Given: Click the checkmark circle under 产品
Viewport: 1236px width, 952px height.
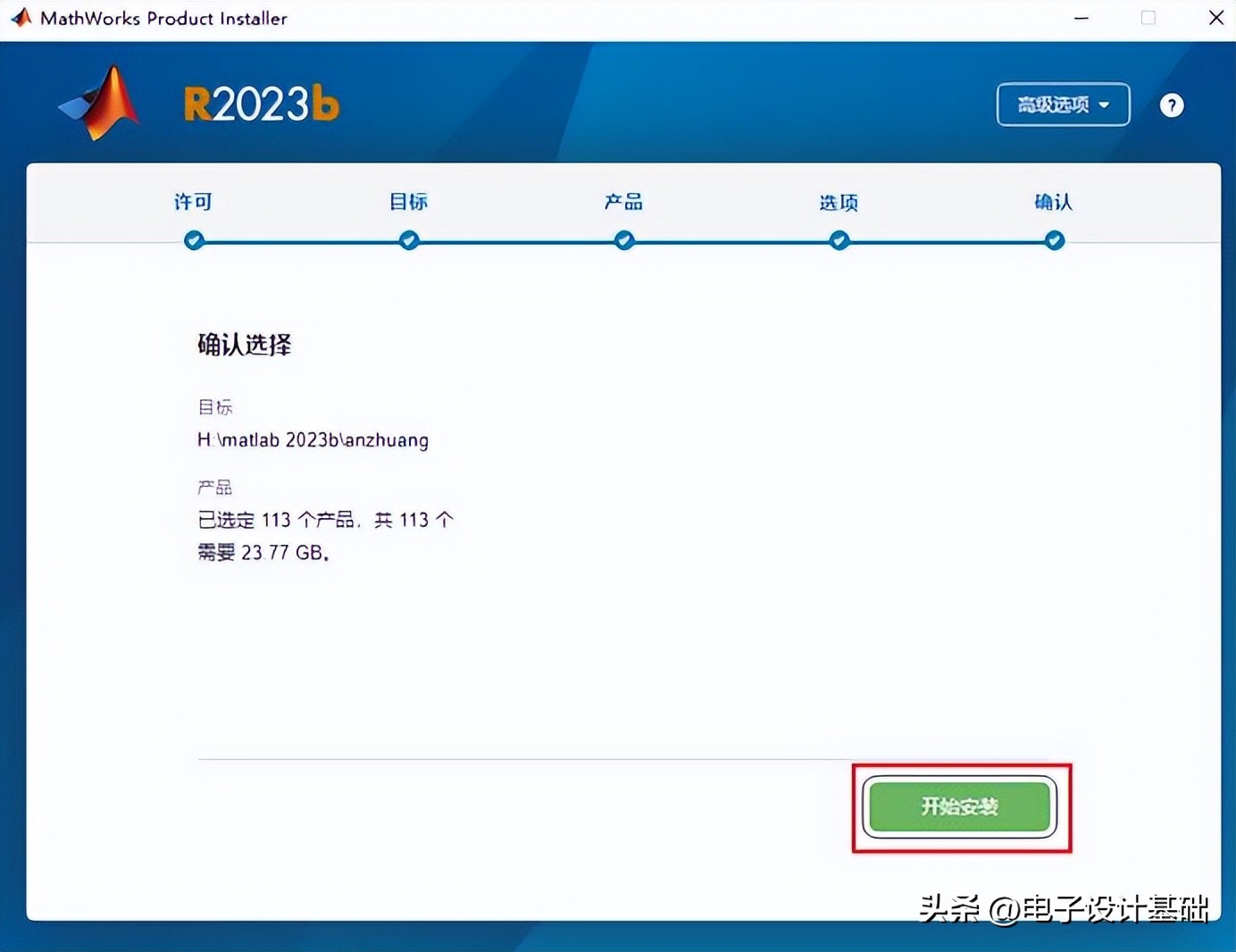Looking at the screenshot, I should coord(624,240).
